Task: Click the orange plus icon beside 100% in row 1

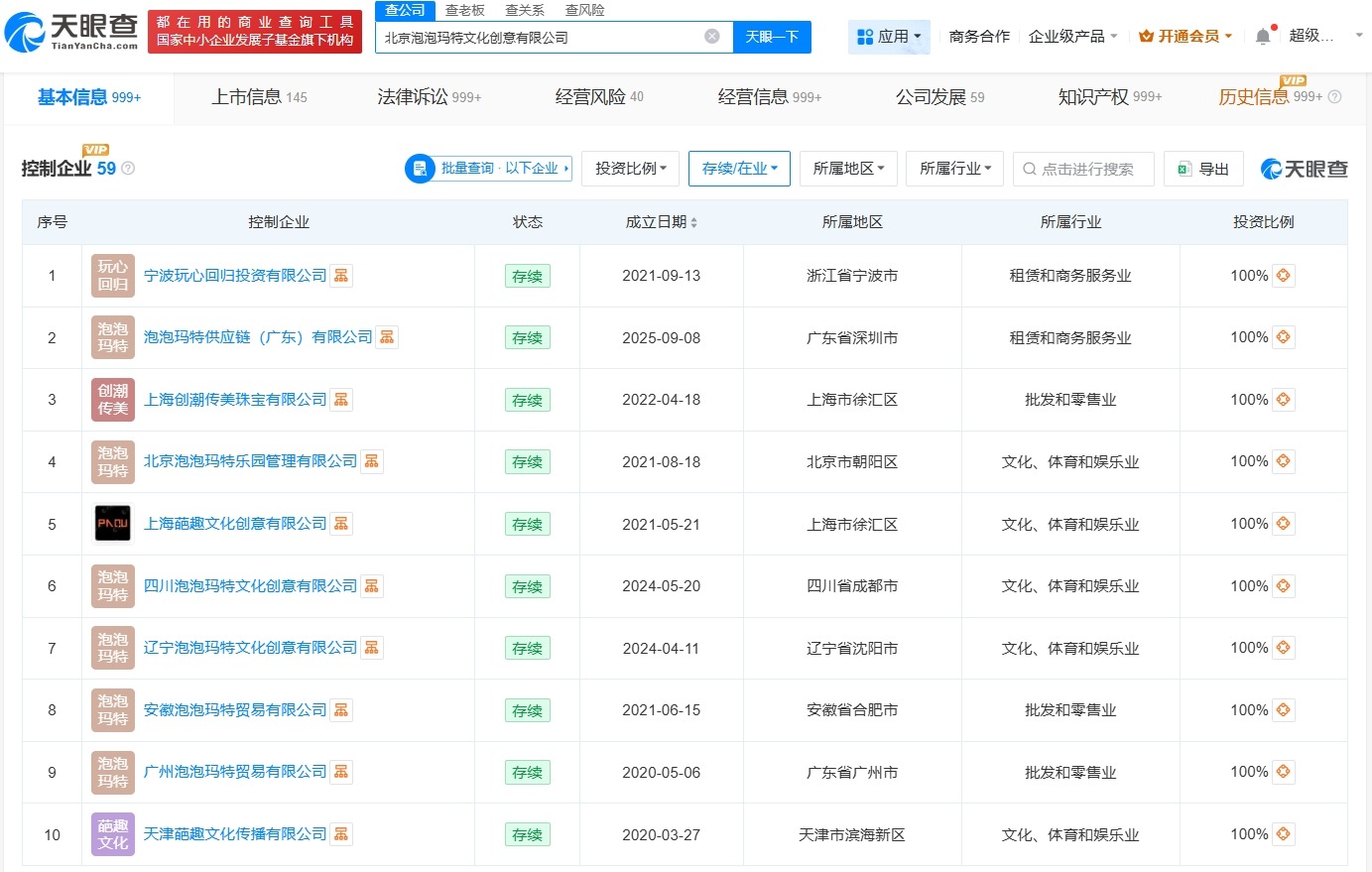Action: pyautogui.click(x=1282, y=276)
